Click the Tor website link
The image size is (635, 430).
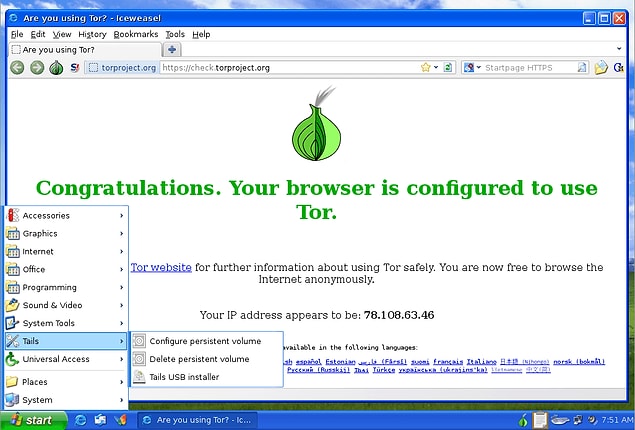[161, 267]
